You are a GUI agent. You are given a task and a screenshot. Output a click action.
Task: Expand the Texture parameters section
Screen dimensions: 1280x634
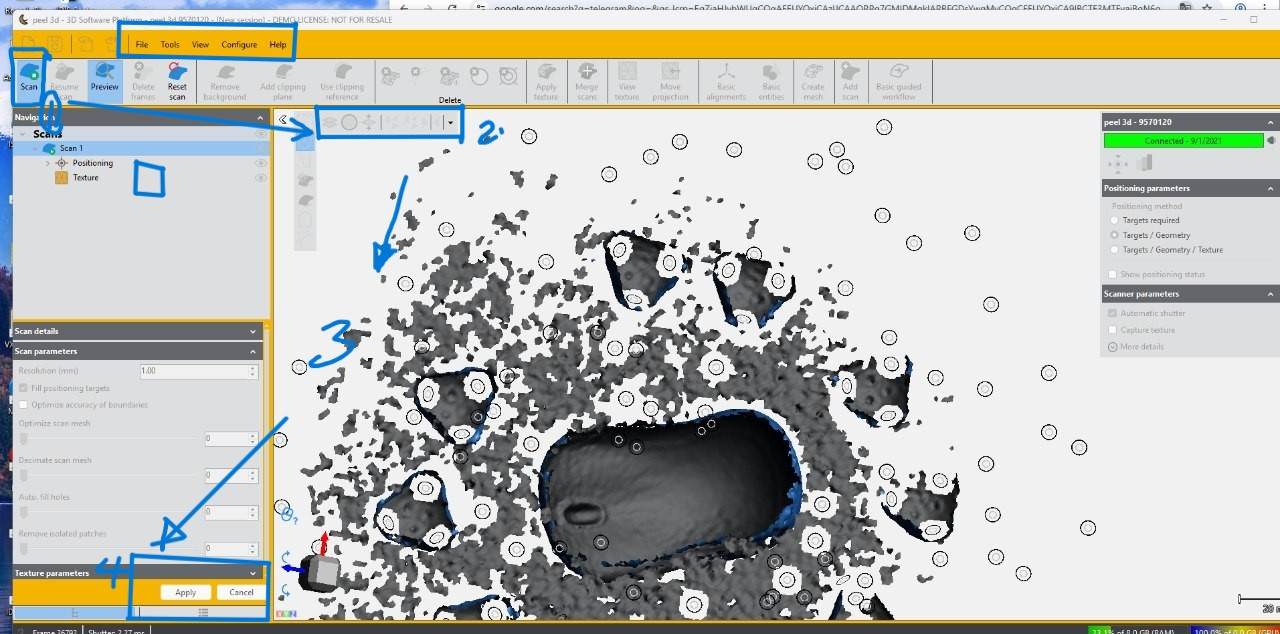click(254, 573)
